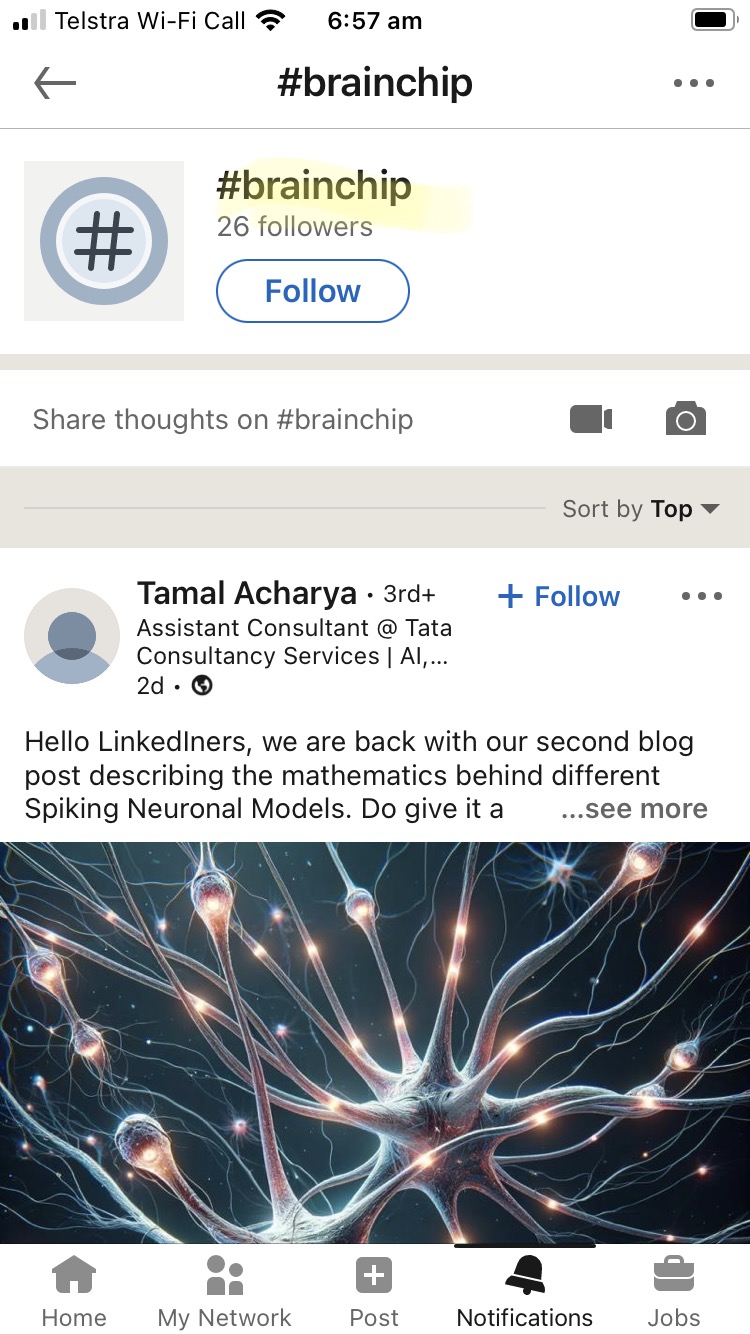Open the Post tab
Viewport: 750px width, 1334px height.
[x=374, y=1292]
